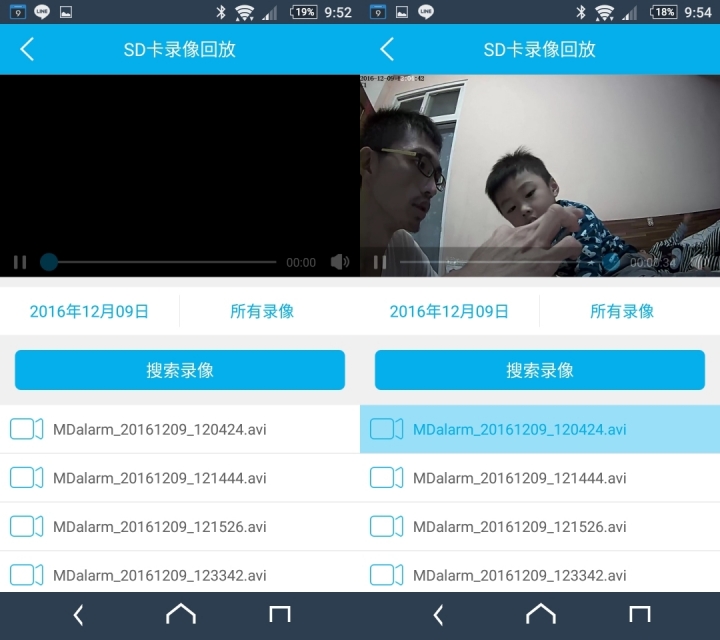Tap Bluetooth icon in left status bar
The image size is (720, 640).
(221, 12)
